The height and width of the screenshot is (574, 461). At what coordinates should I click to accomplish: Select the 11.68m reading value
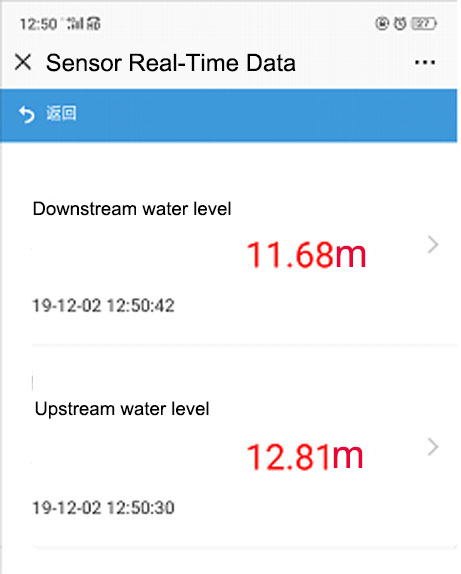pyautogui.click(x=306, y=255)
